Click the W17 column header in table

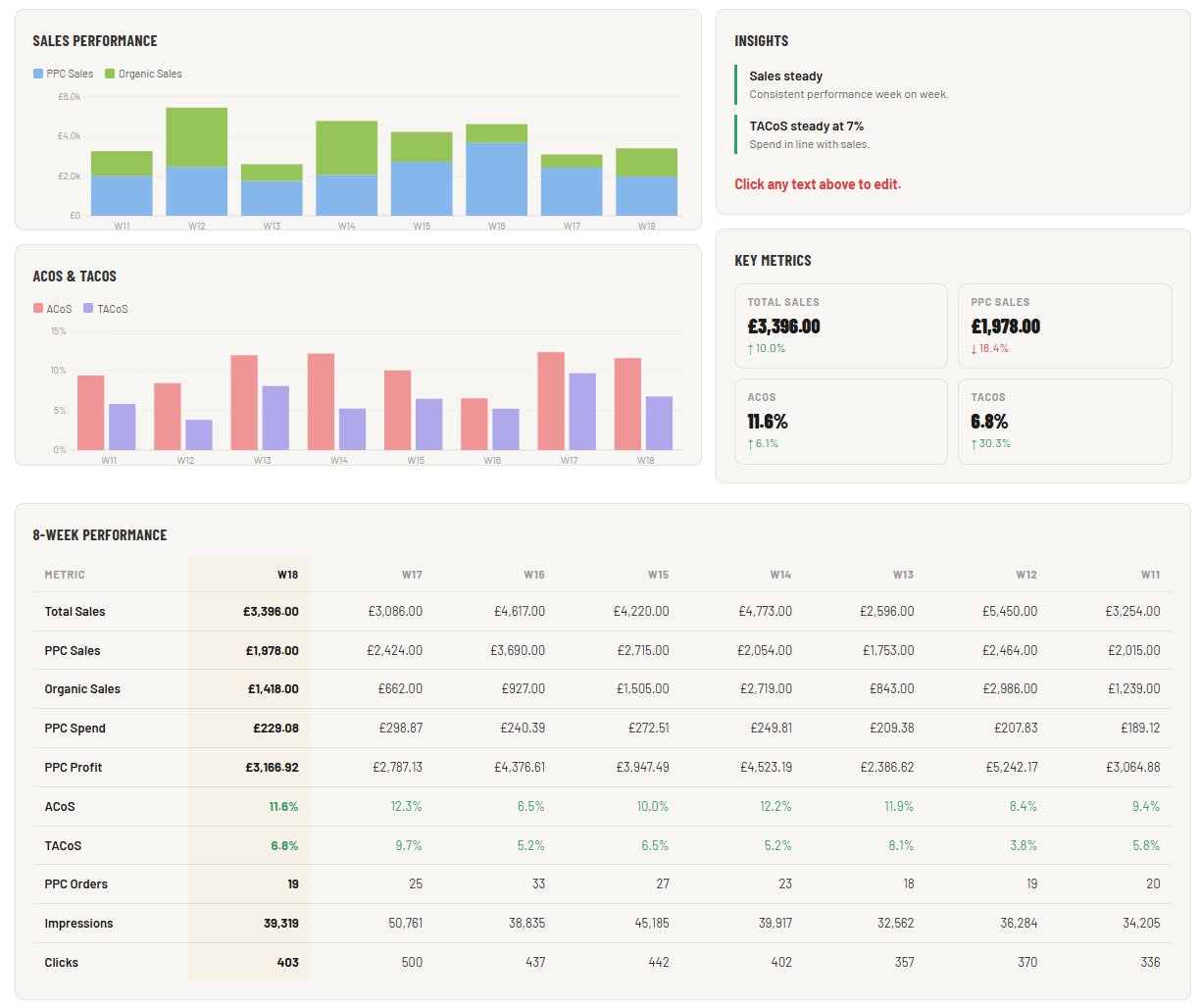412,575
